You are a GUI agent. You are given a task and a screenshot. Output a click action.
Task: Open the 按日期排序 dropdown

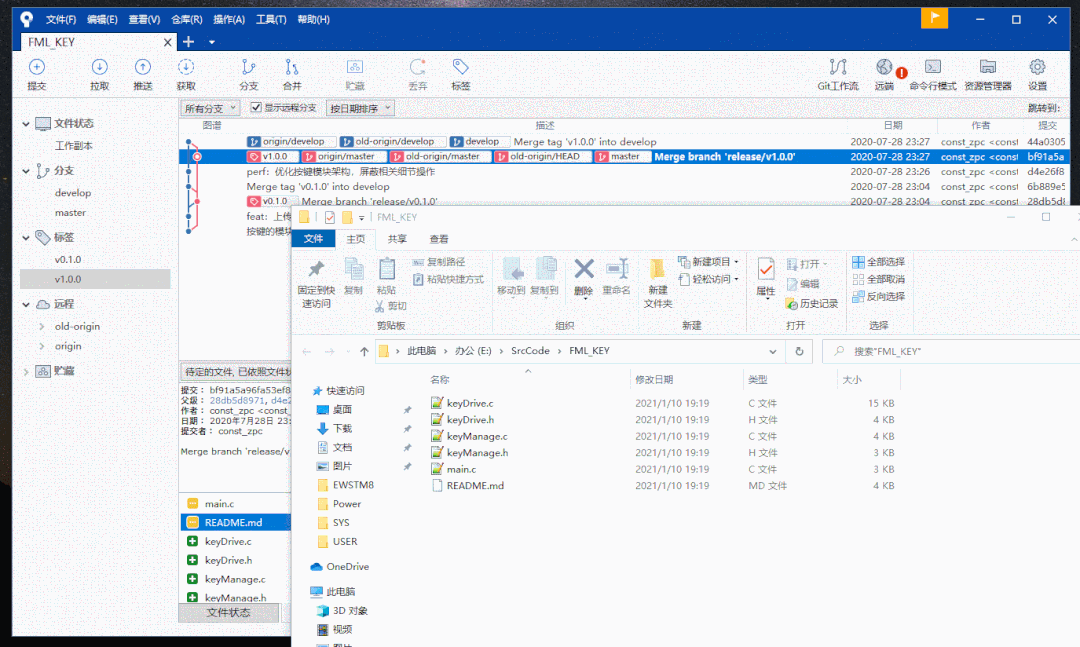(360, 108)
